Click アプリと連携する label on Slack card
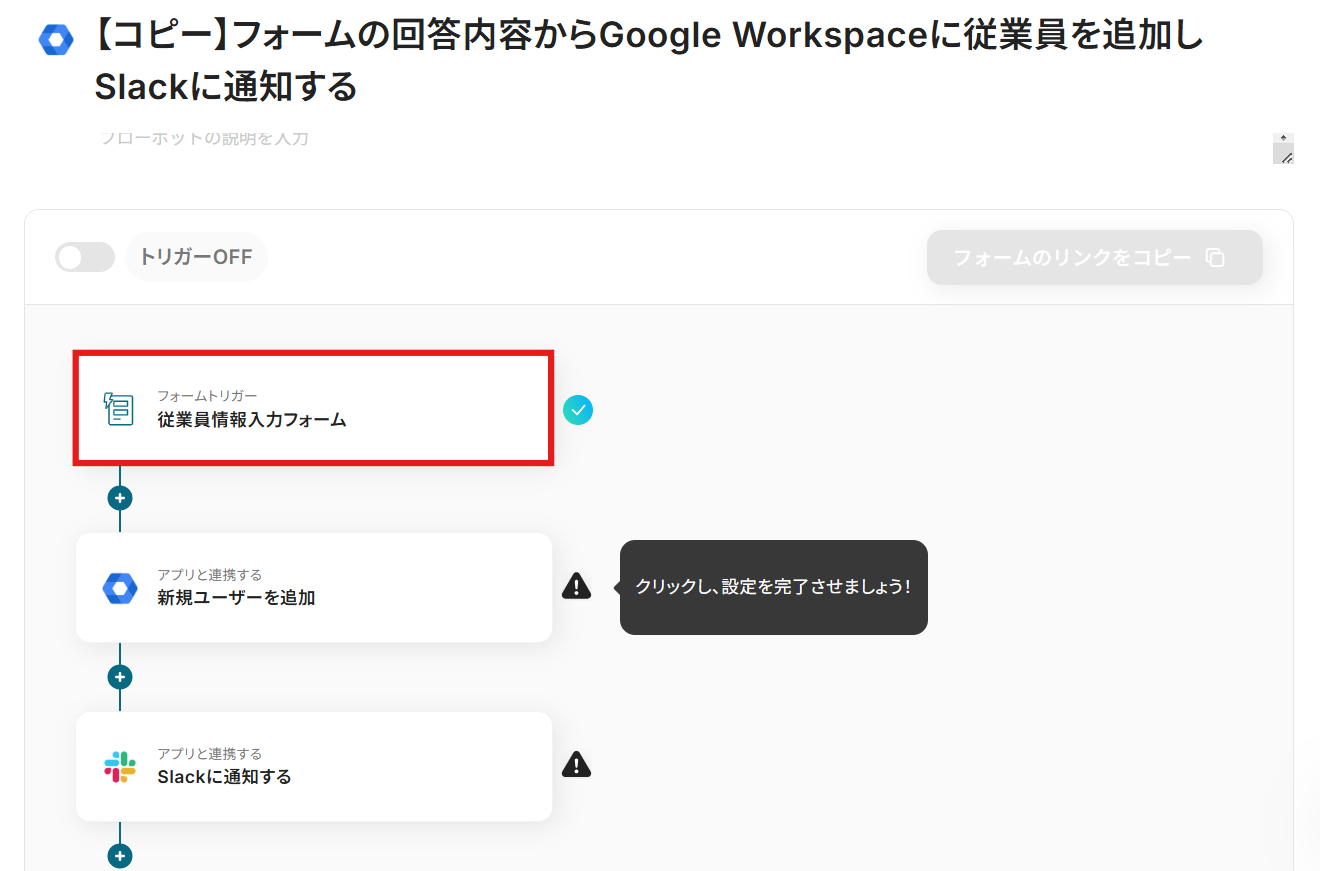The width and height of the screenshot is (1320, 871). [210, 754]
